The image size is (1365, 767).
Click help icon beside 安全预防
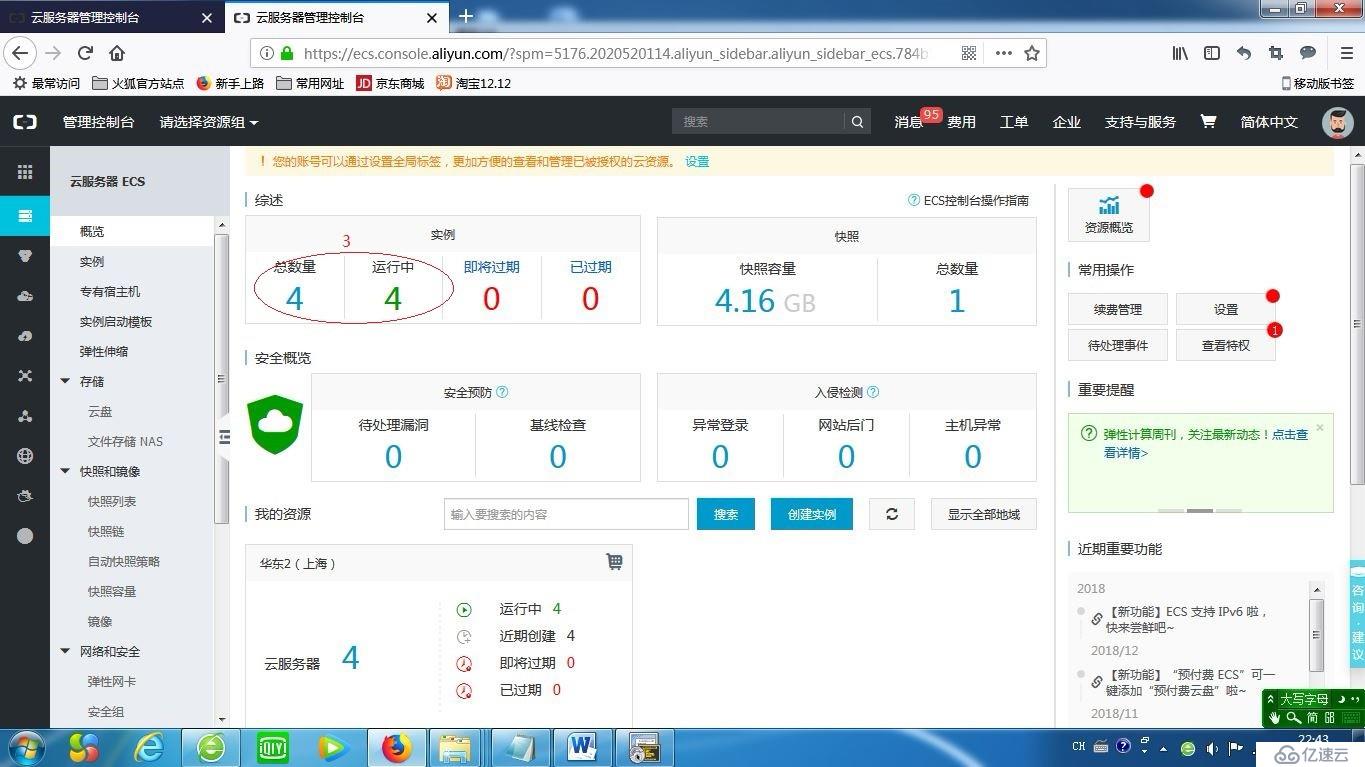(502, 392)
